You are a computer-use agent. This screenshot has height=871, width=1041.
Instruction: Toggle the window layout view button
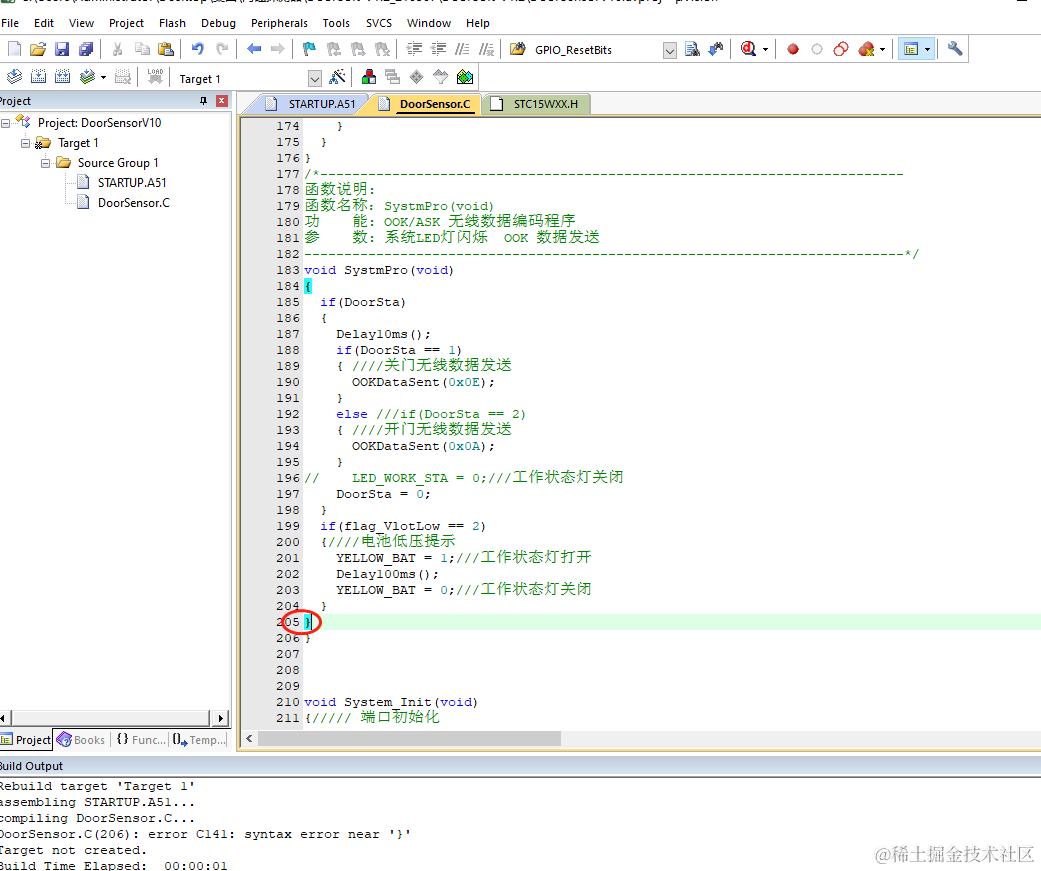911,49
